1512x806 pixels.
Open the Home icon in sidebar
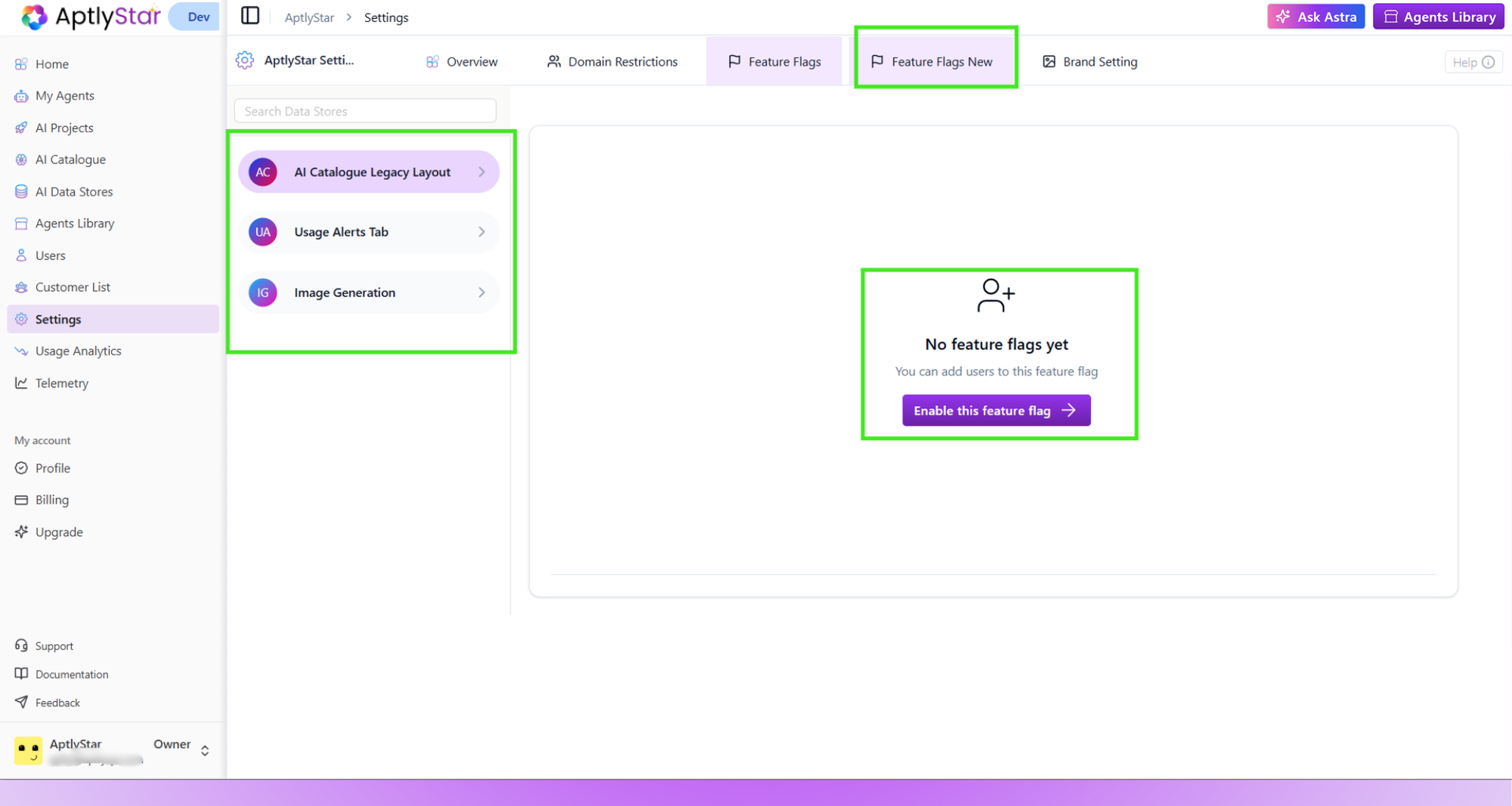point(21,64)
